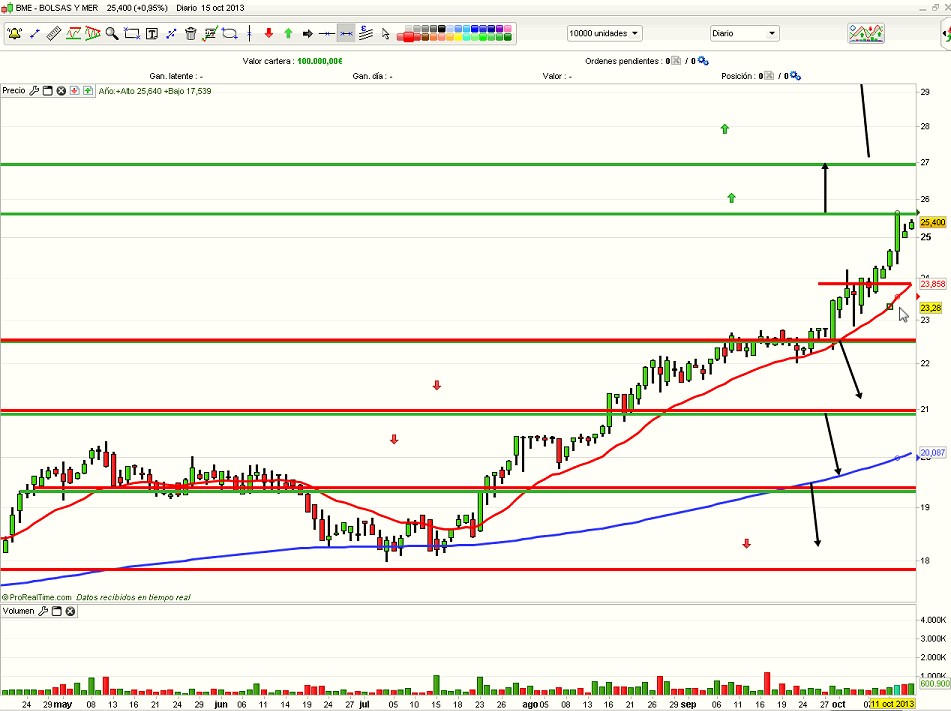Open the Diario timeframe dropdown
The image size is (951, 711).
[744, 33]
